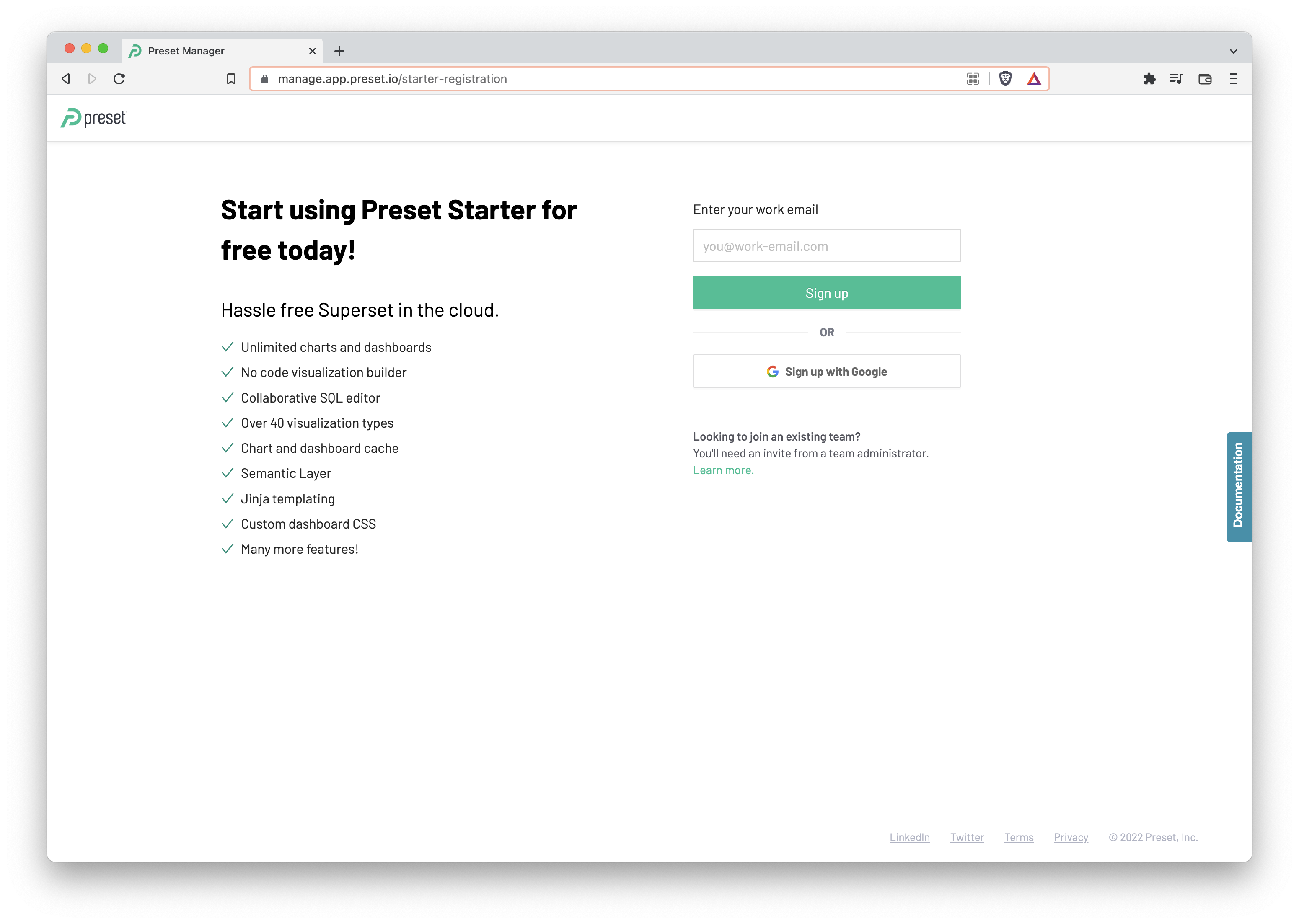Reload the registration page
This screenshot has height=924, width=1299.
click(x=119, y=78)
